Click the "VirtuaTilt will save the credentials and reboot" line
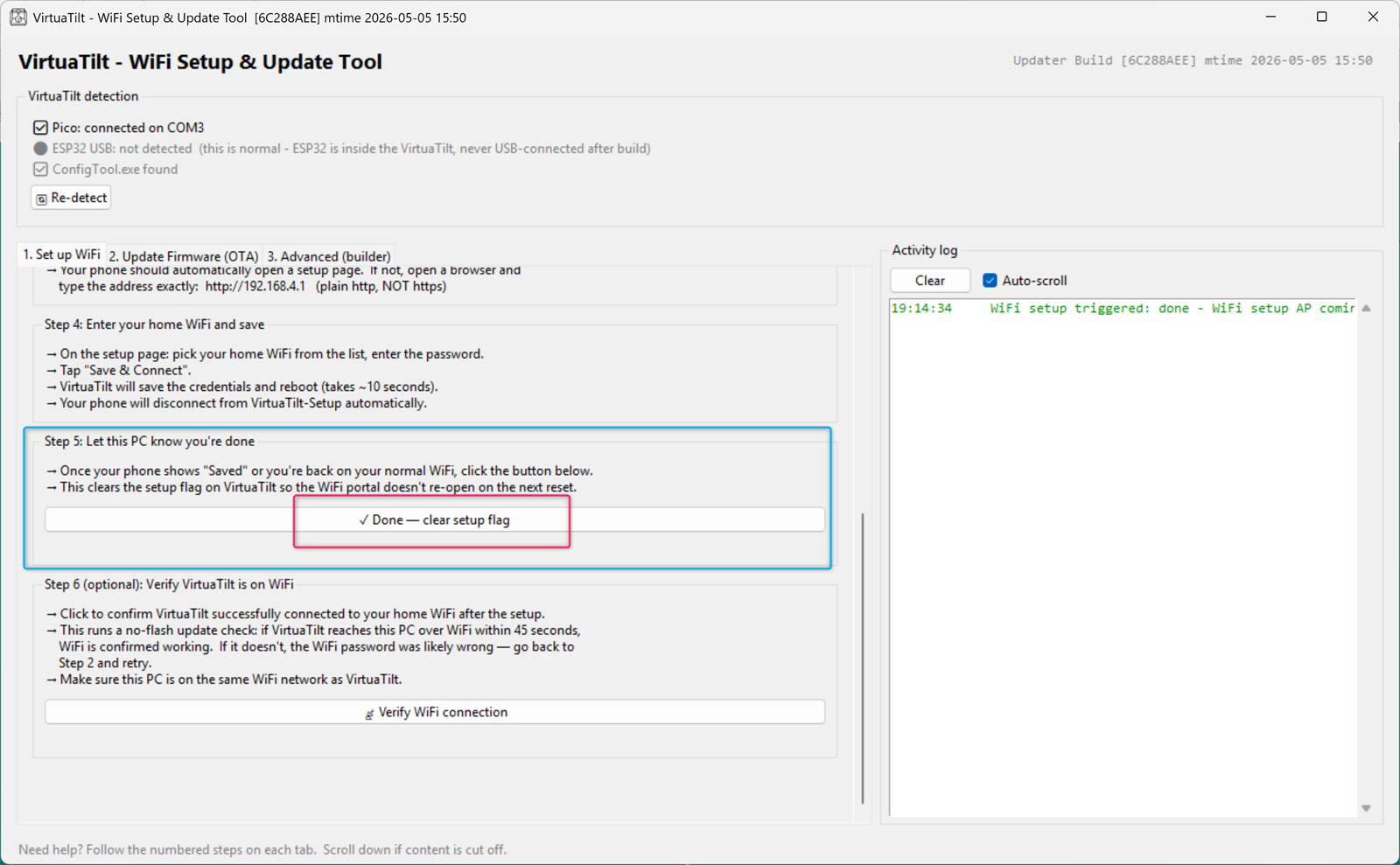 click(x=242, y=387)
